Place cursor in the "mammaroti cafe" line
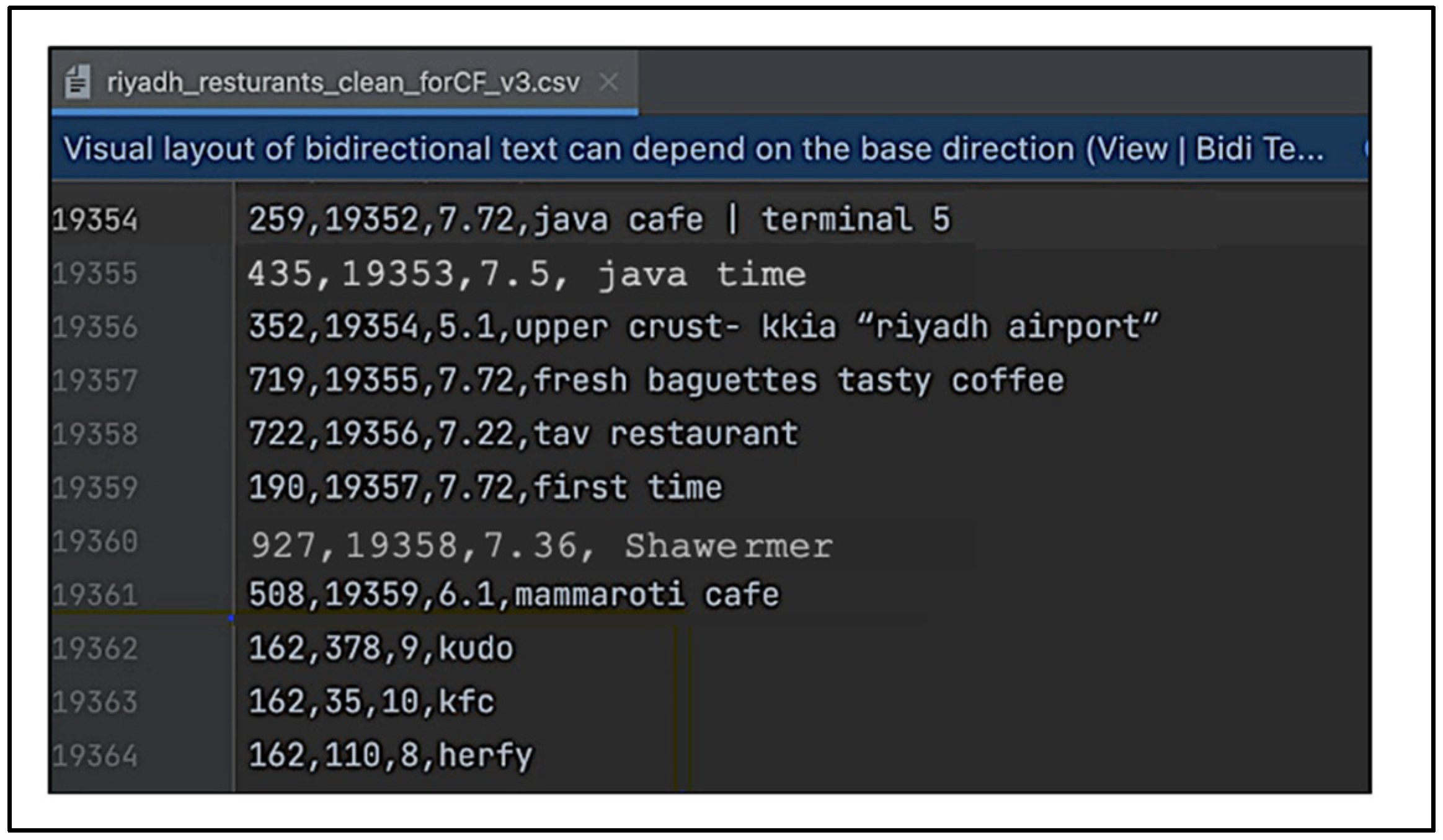 (x=513, y=595)
